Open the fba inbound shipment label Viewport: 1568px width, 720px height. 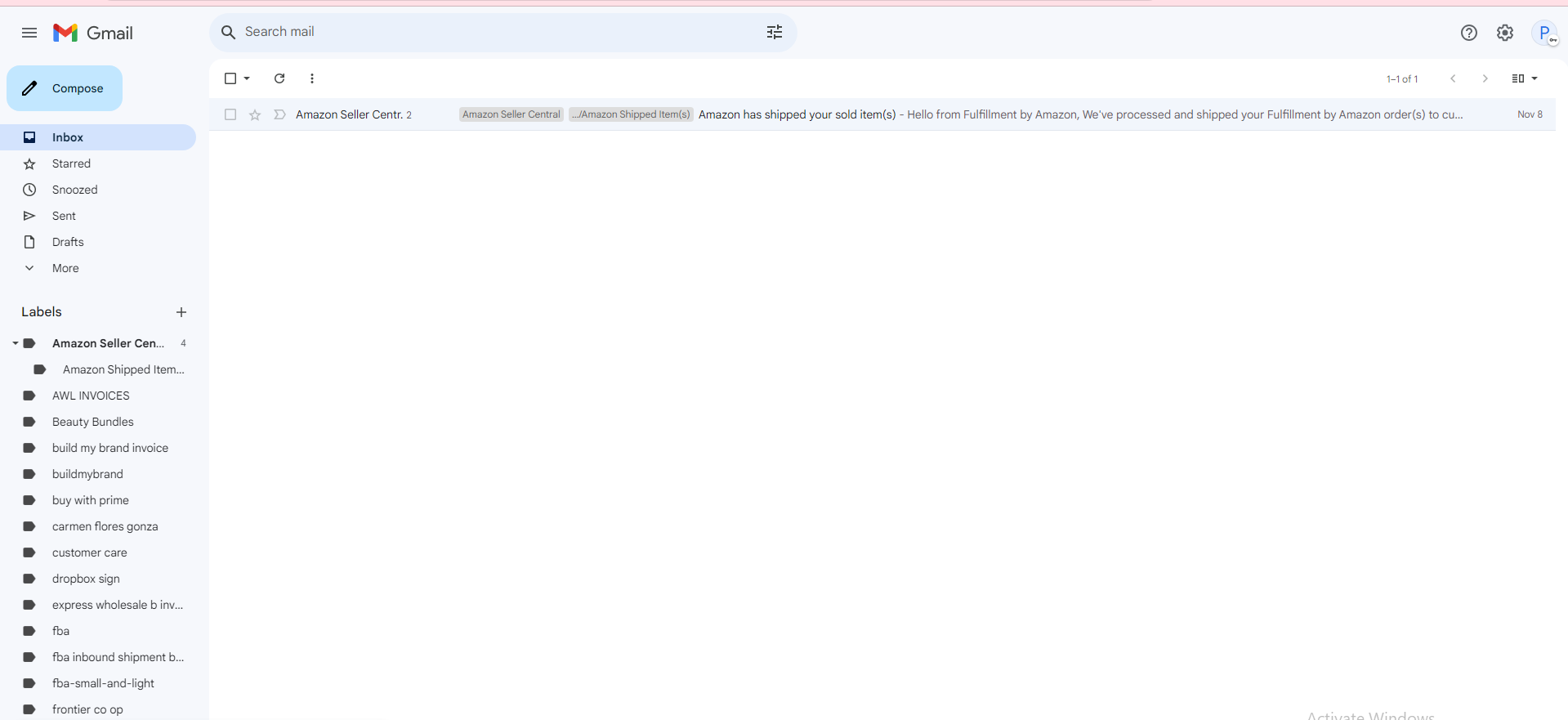click(x=118, y=657)
